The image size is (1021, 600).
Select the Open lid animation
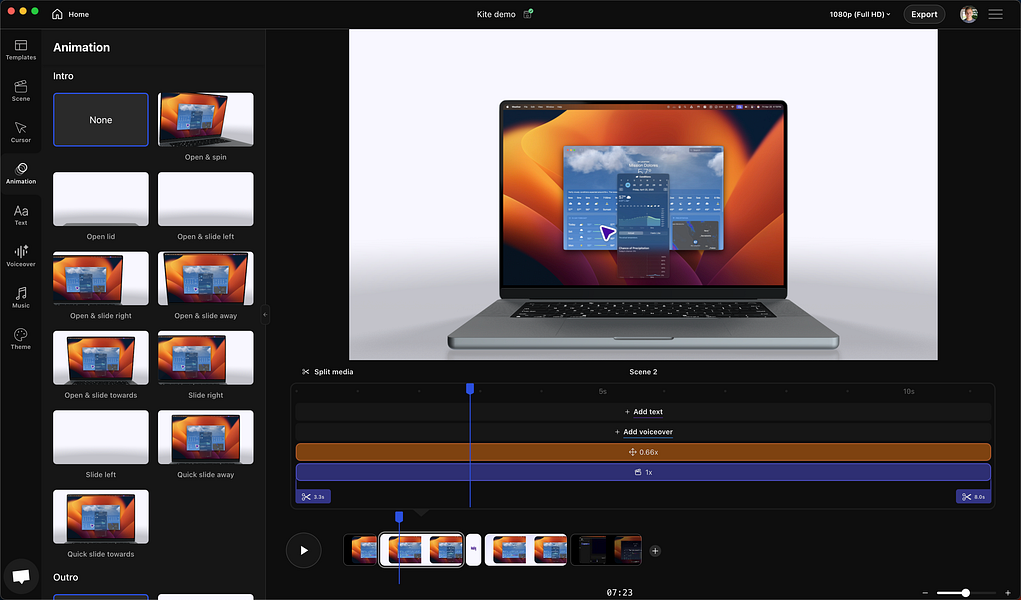click(101, 199)
